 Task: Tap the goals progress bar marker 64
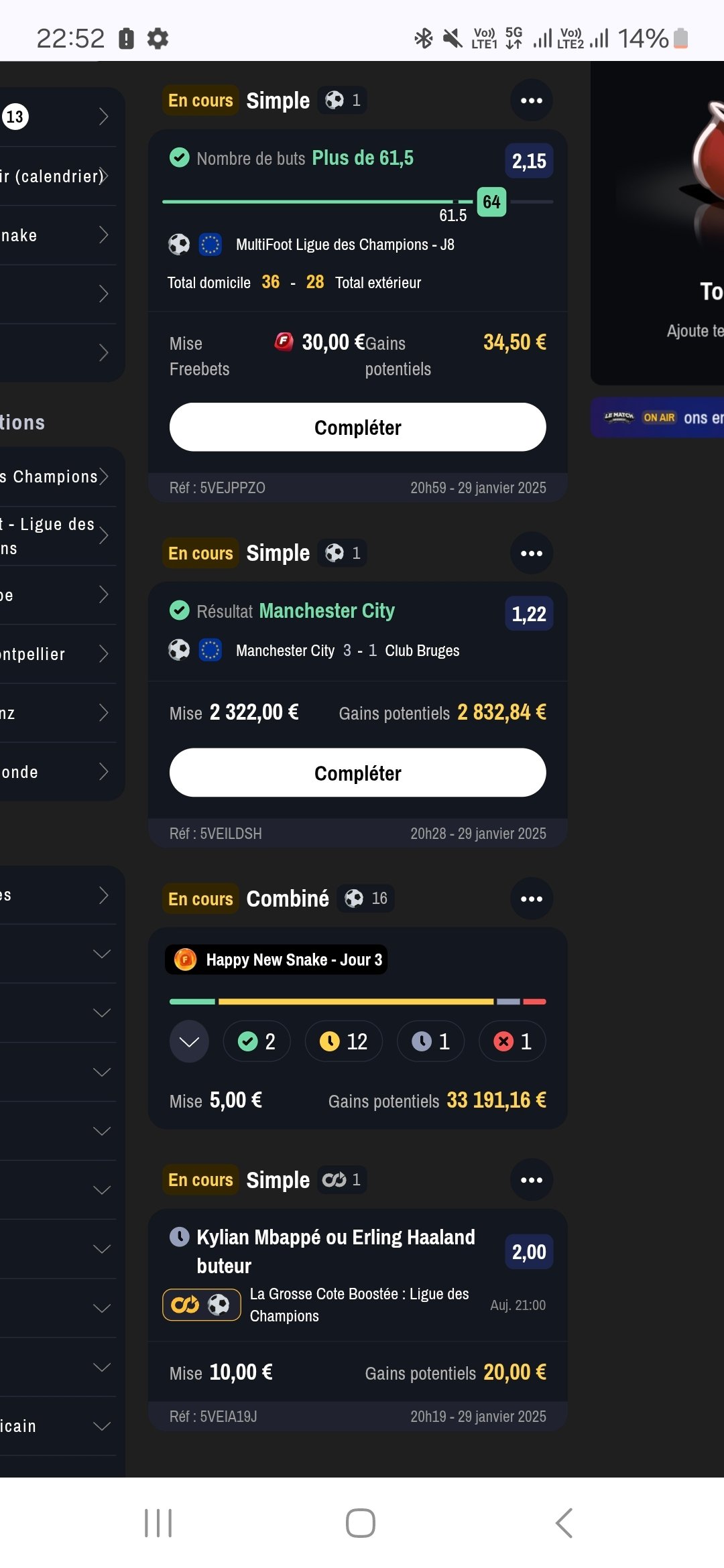tap(491, 202)
